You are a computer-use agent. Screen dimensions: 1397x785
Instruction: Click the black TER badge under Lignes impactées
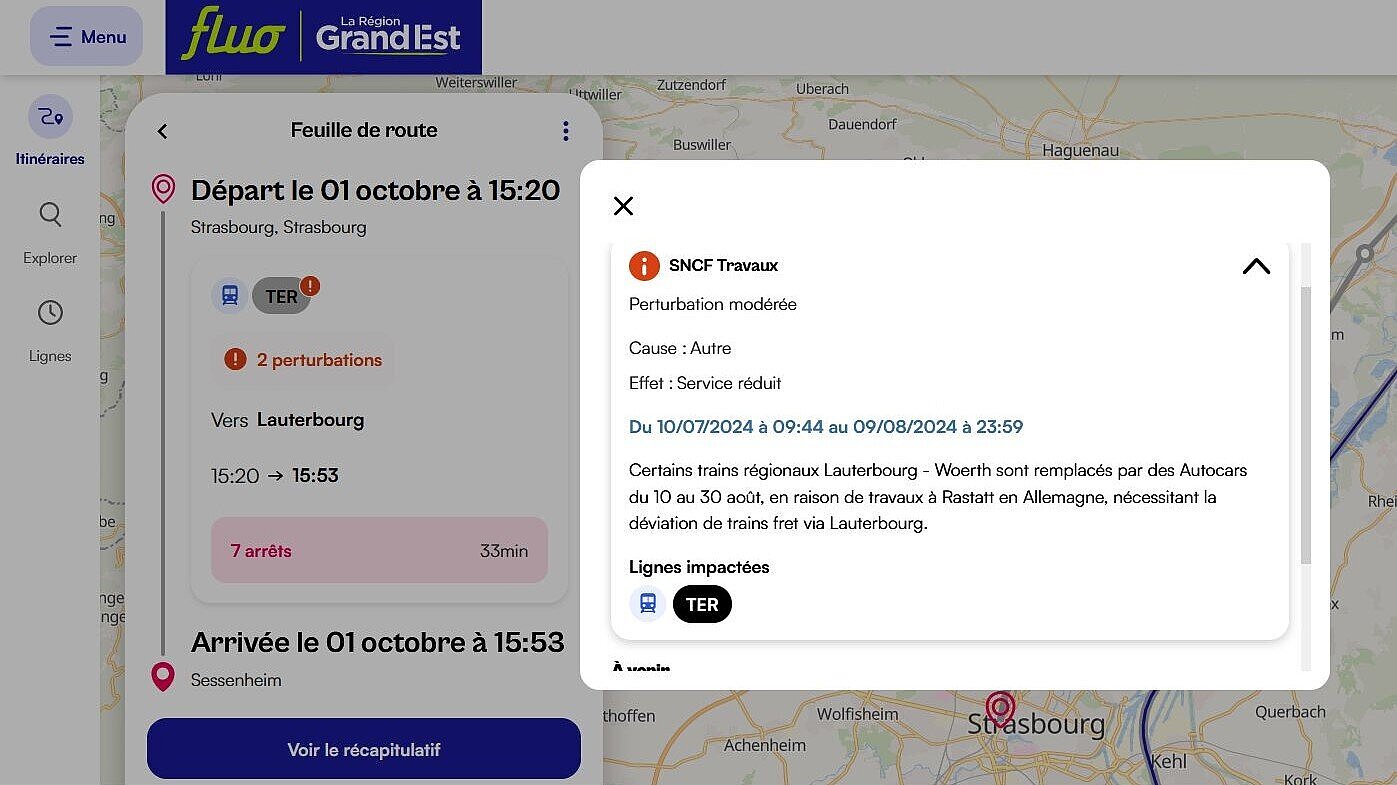point(702,604)
